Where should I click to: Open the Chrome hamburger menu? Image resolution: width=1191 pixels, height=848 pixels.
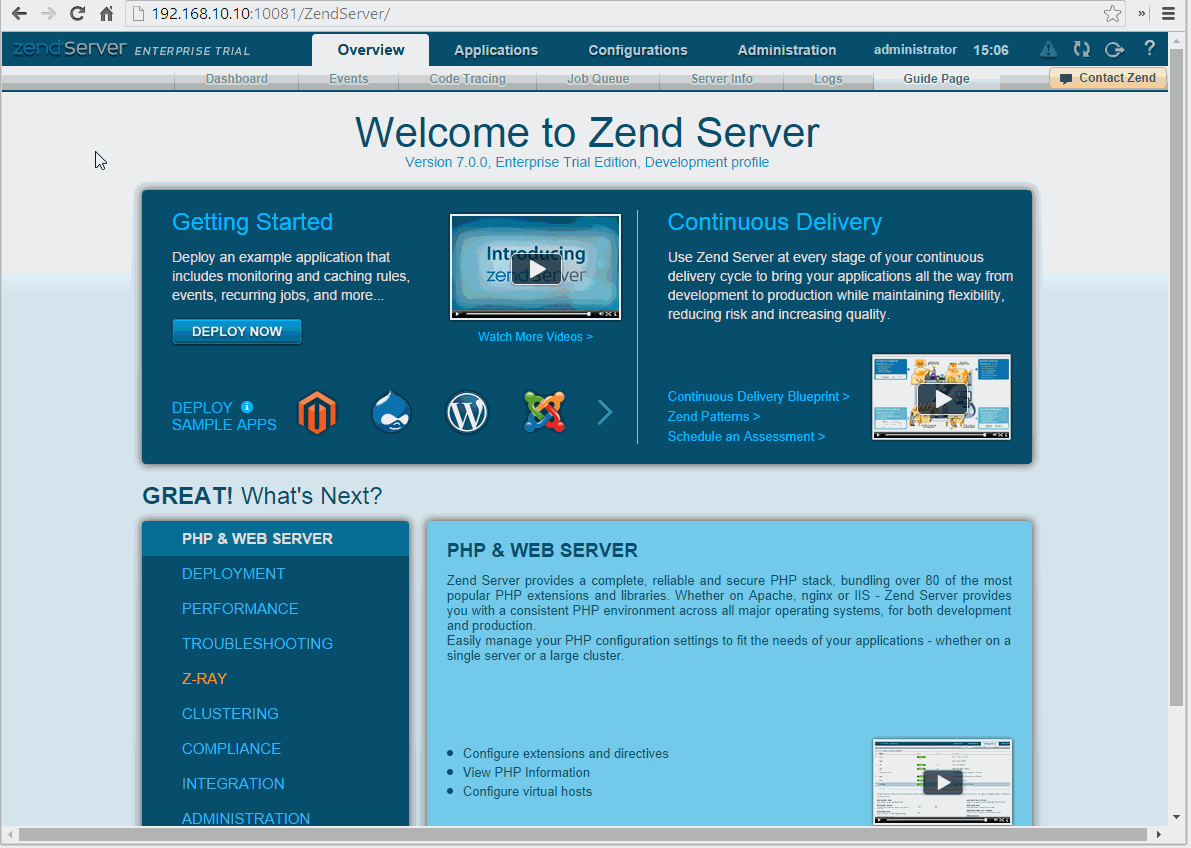(1168, 14)
